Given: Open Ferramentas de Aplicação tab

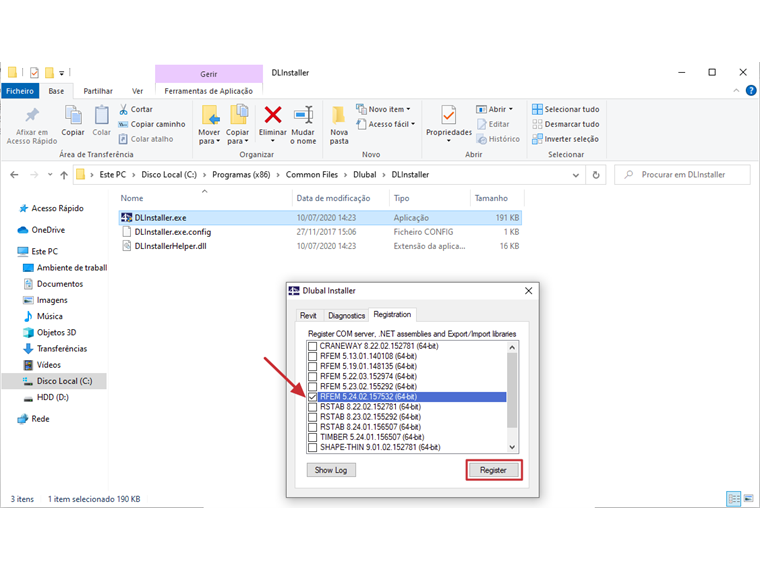Looking at the screenshot, I should pos(208,91).
